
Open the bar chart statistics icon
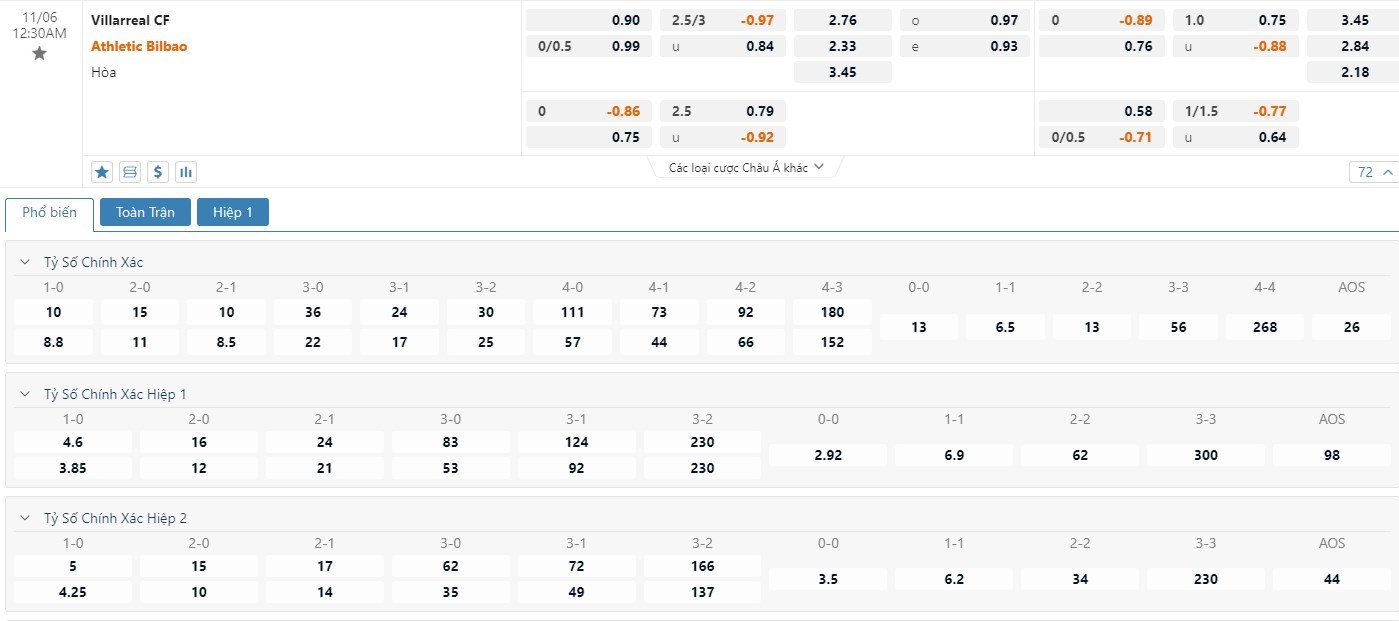point(186,172)
